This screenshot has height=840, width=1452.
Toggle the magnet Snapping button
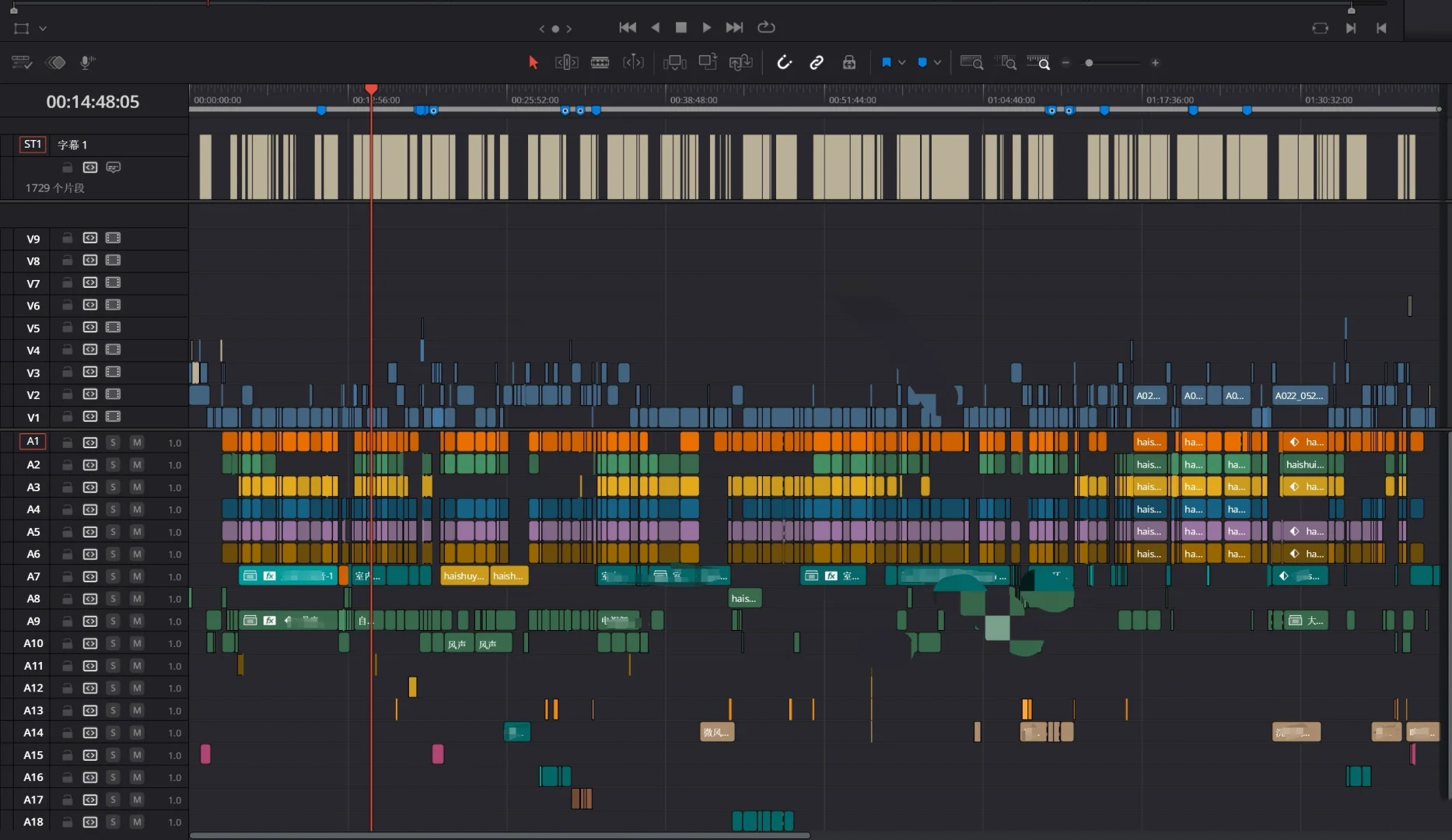784,62
